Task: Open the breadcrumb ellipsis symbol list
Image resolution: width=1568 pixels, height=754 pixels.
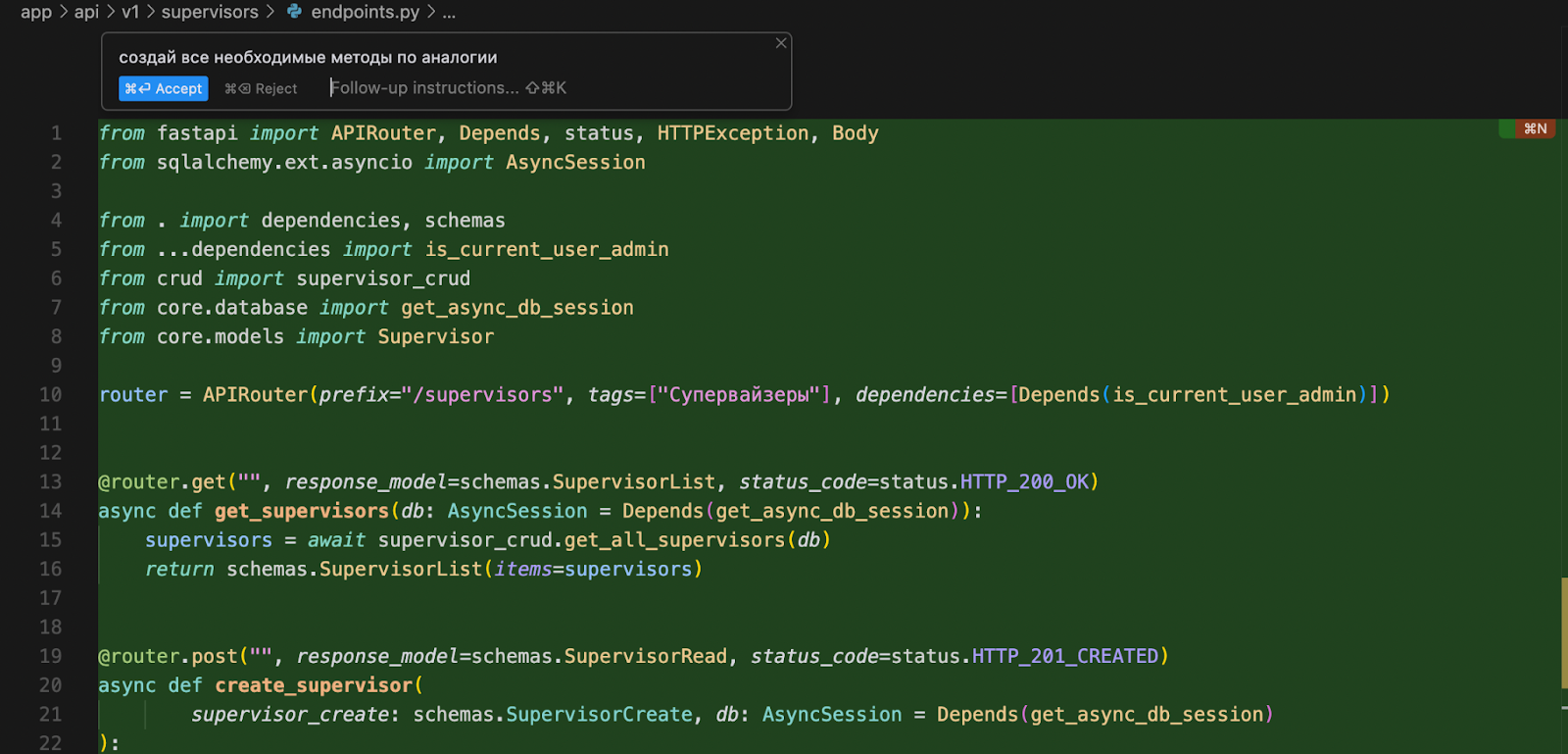Action: pos(449,12)
